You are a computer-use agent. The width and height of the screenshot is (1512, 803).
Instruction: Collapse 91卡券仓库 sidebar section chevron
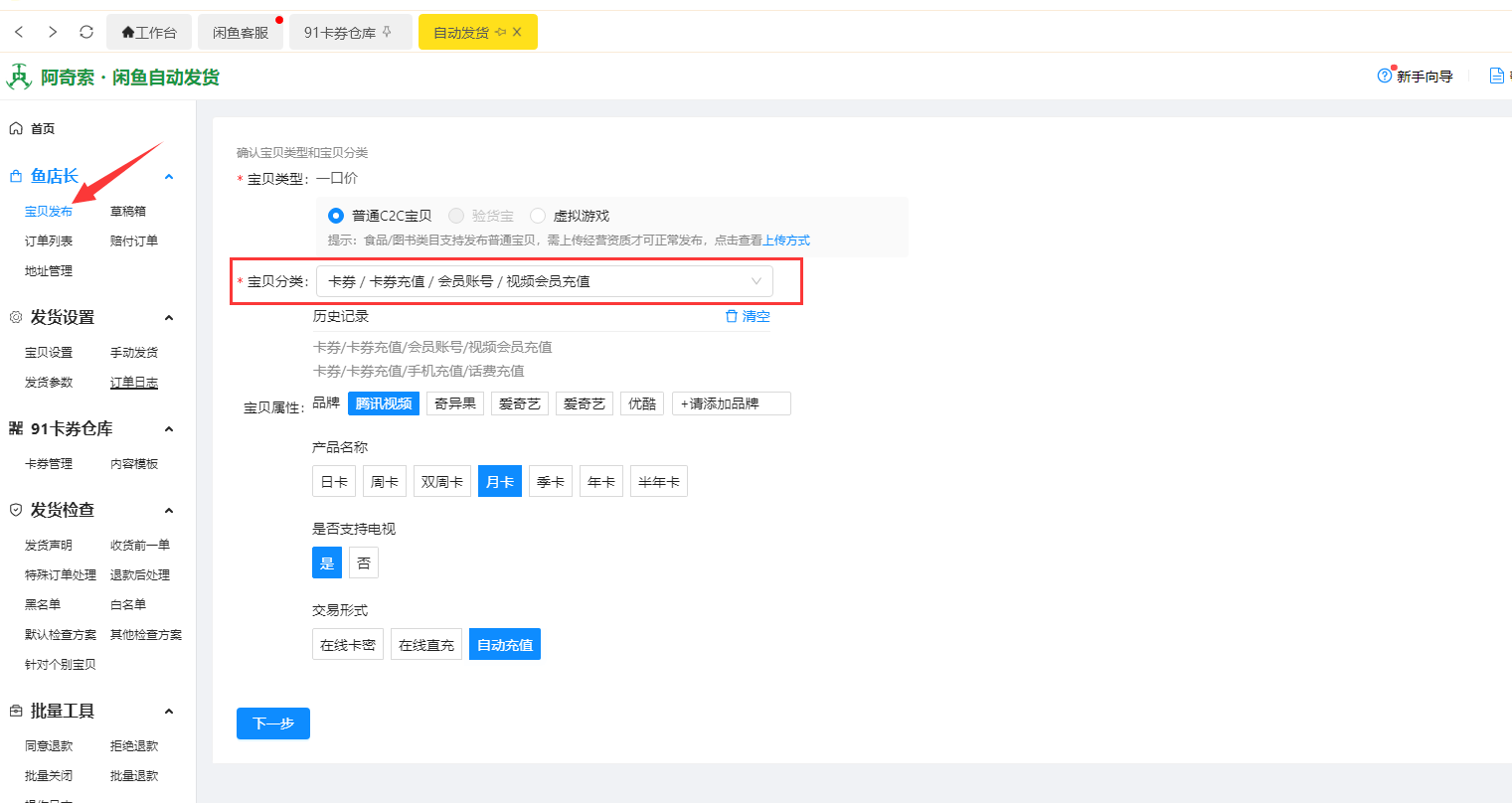[169, 429]
